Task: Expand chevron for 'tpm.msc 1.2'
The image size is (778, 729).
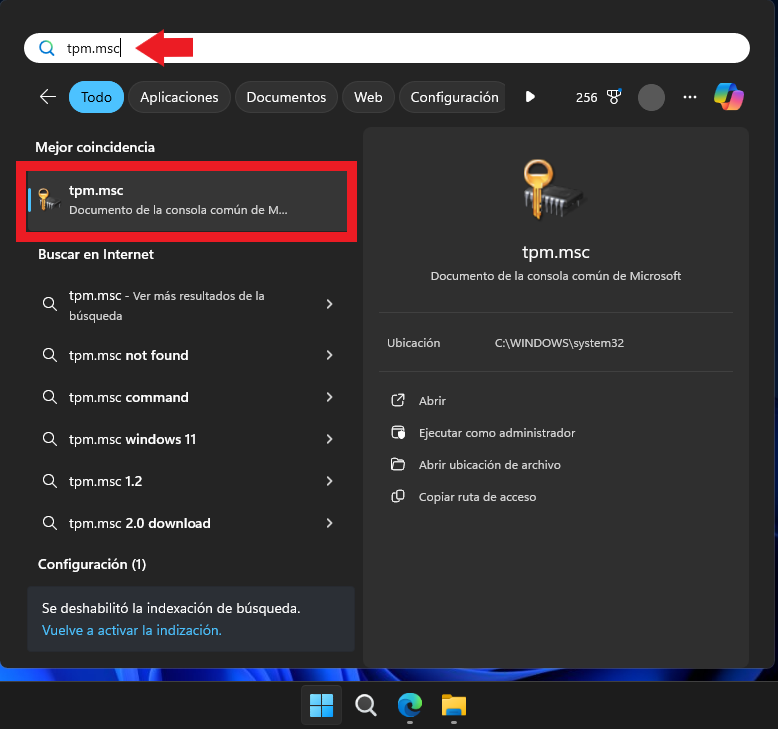Action: (x=329, y=481)
